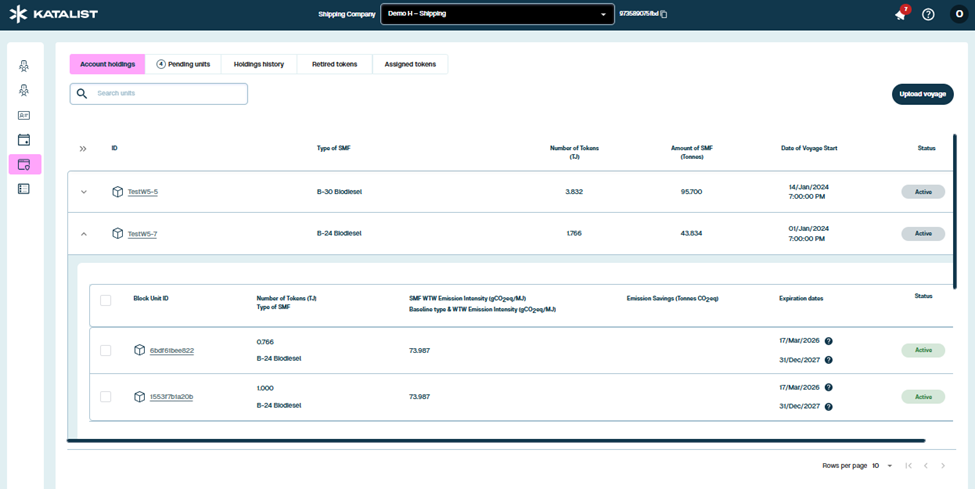Open notifications megaphone icon in header
975x489 pixels.
[x=900, y=14]
